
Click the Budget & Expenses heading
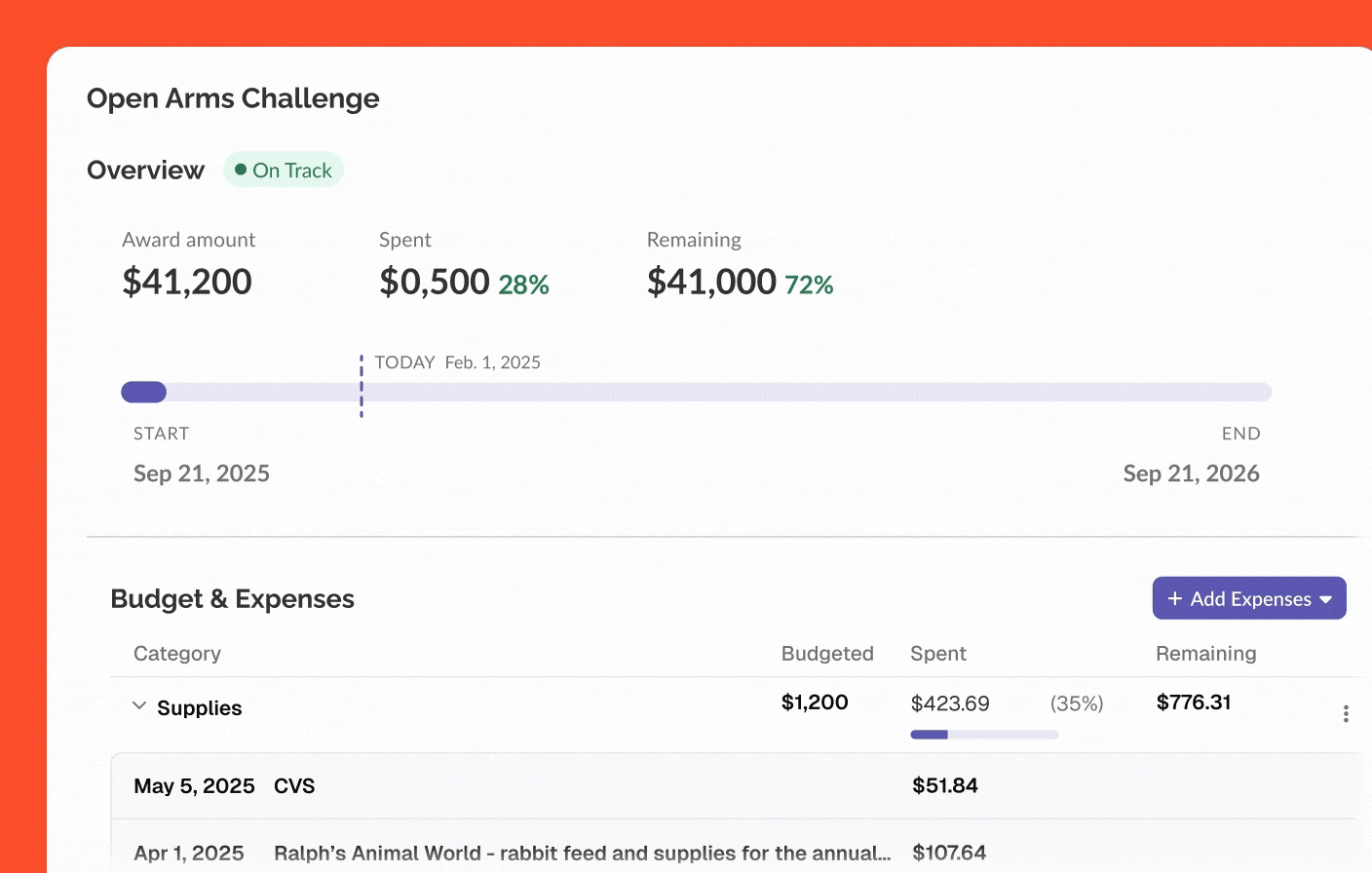(x=232, y=599)
